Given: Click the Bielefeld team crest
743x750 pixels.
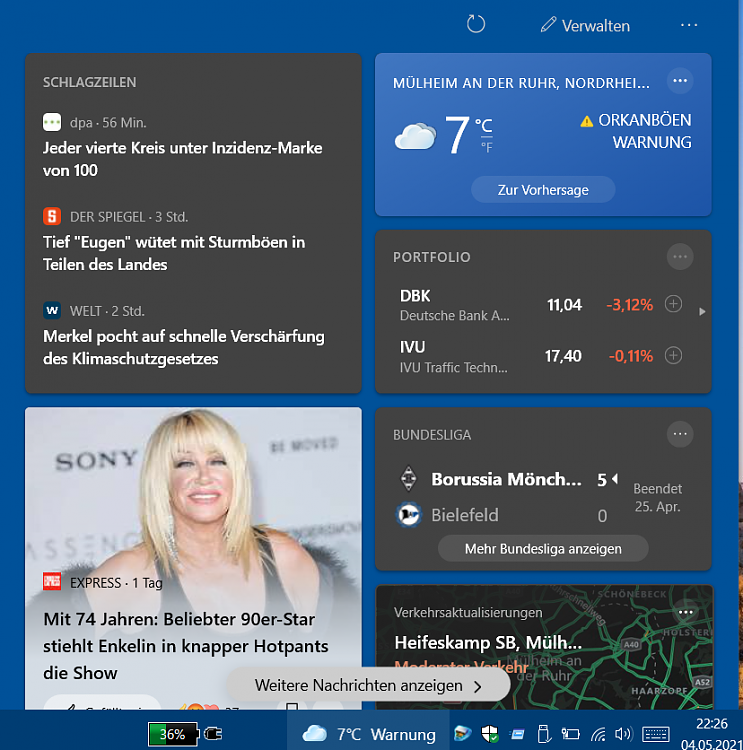Looking at the screenshot, I should (409, 515).
